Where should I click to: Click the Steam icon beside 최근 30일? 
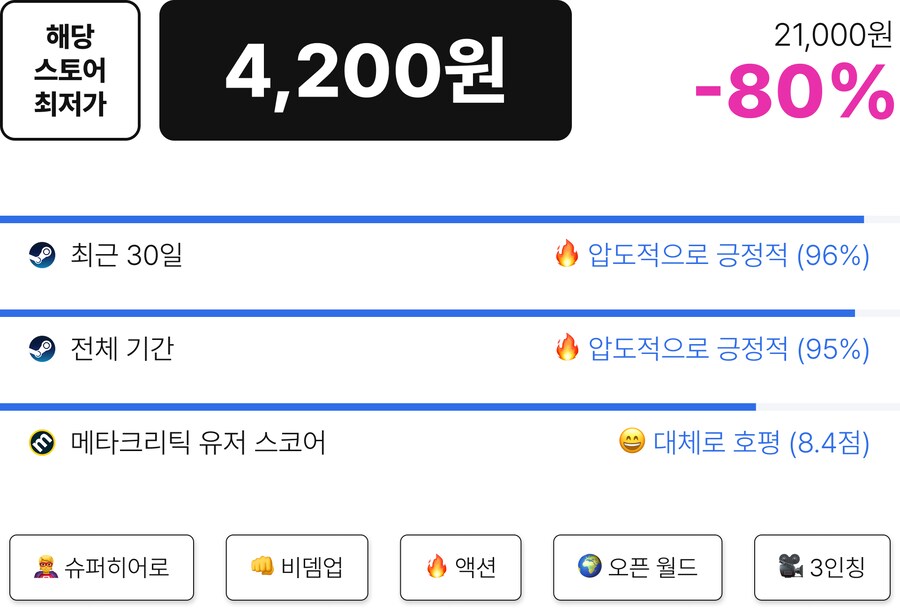[42, 256]
